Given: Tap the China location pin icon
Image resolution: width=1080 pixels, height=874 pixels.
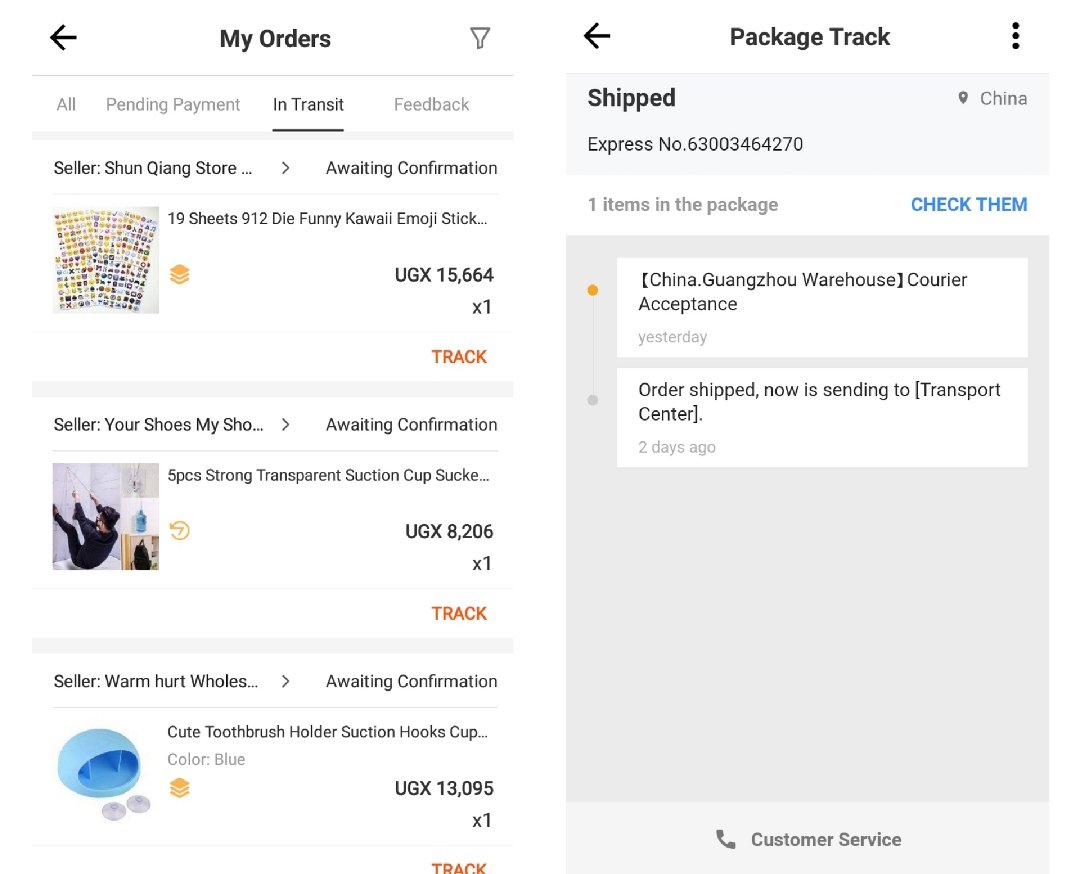Looking at the screenshot, I should [963, 98].
